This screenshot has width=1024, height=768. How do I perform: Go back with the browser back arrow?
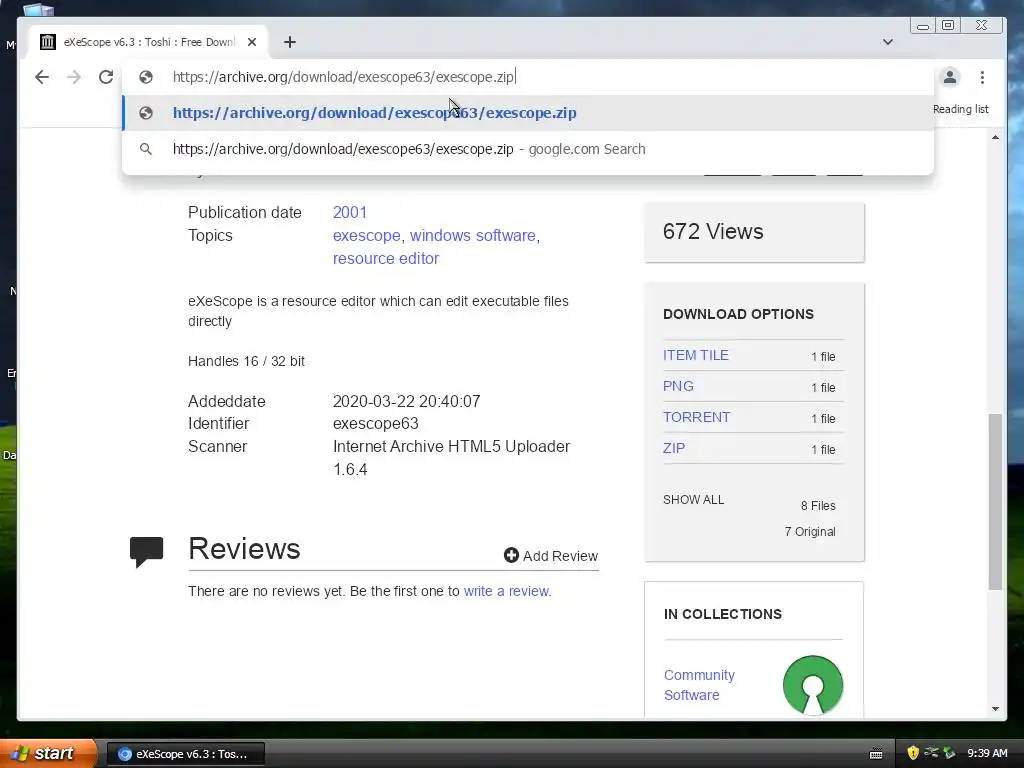point(42,77)
